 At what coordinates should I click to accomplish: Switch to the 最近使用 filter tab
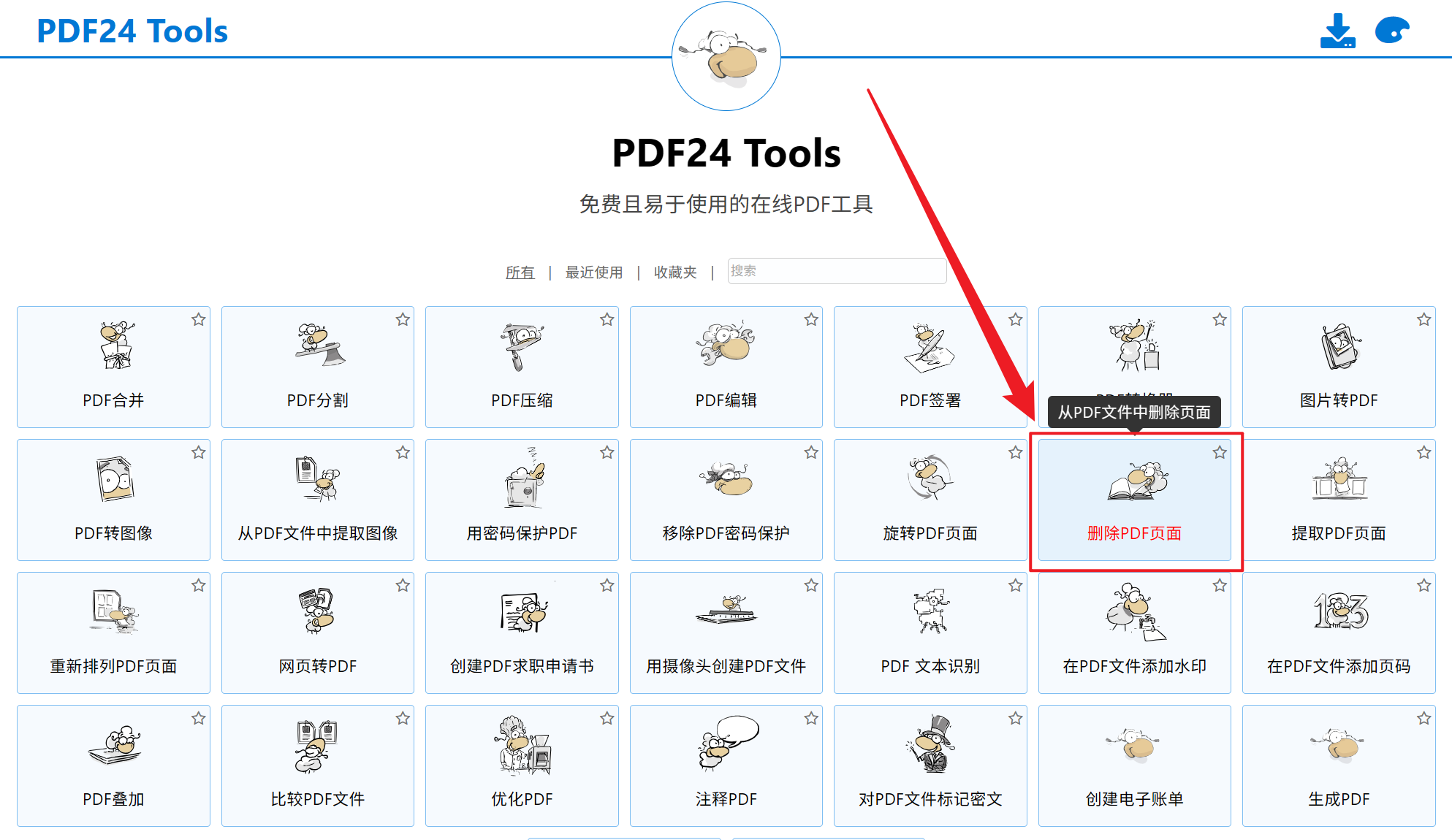click(x=593, y=271)
